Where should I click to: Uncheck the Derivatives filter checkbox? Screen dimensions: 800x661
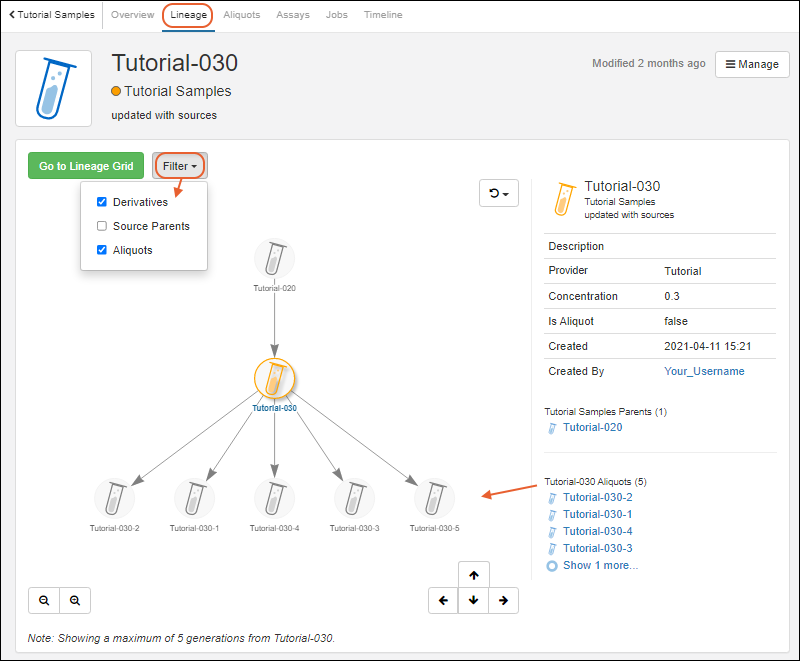(102, 202)
